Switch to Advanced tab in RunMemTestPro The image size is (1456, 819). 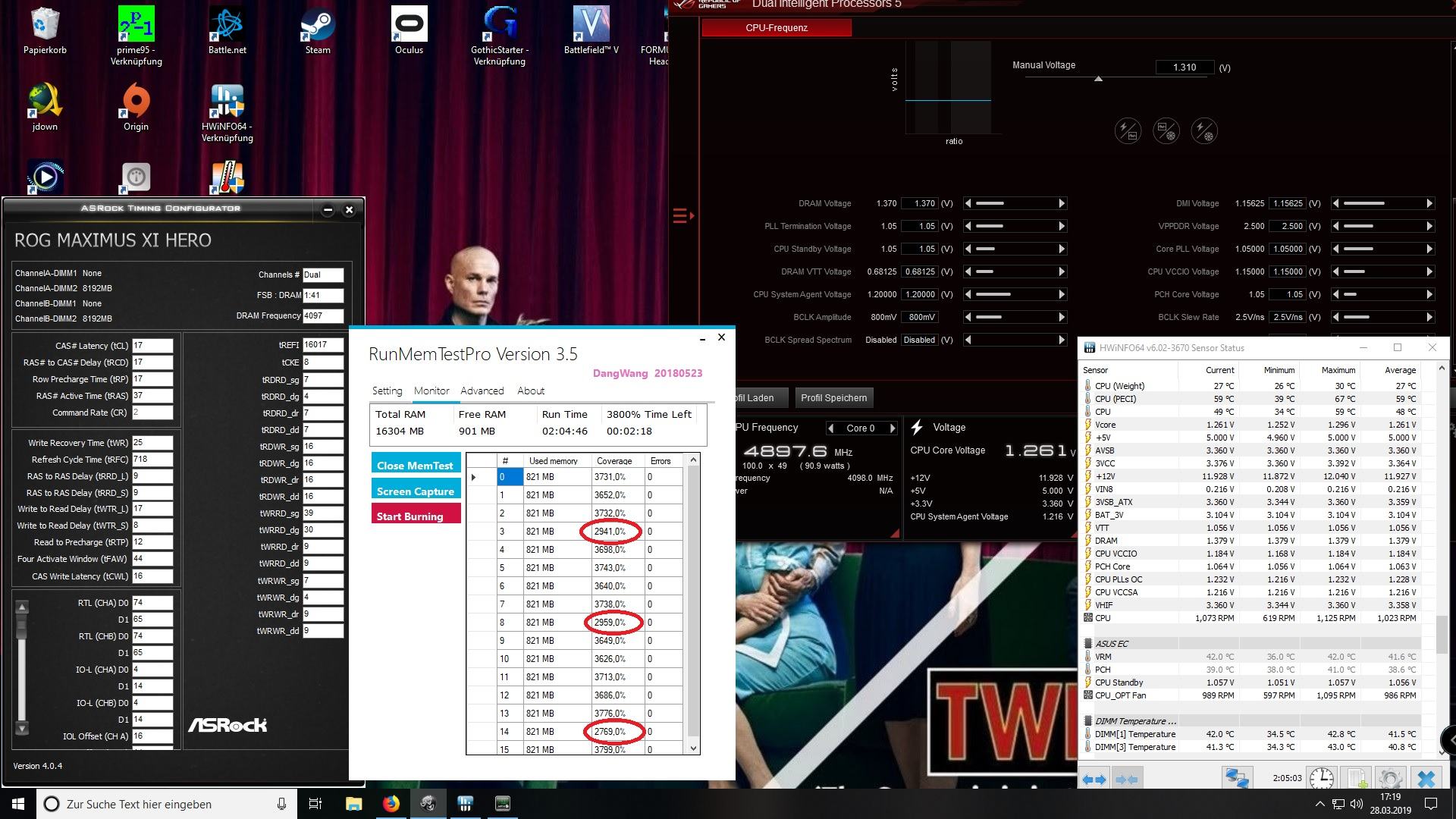482,391
